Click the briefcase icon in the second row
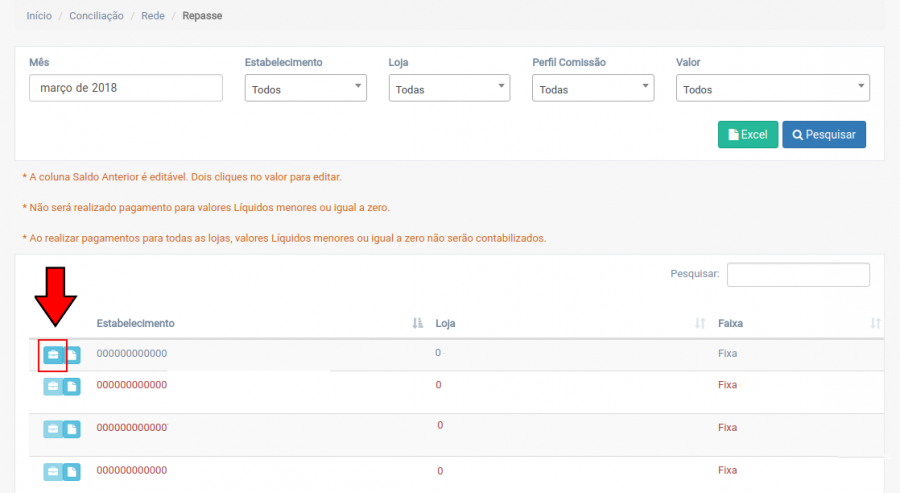Viewport: 900px width, 493px height. [53, 386]
